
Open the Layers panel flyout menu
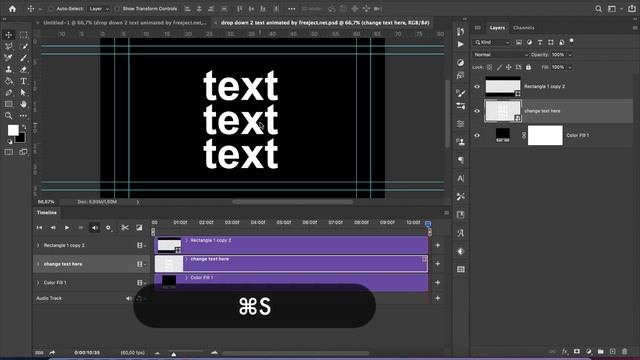(x=635, y=28)
